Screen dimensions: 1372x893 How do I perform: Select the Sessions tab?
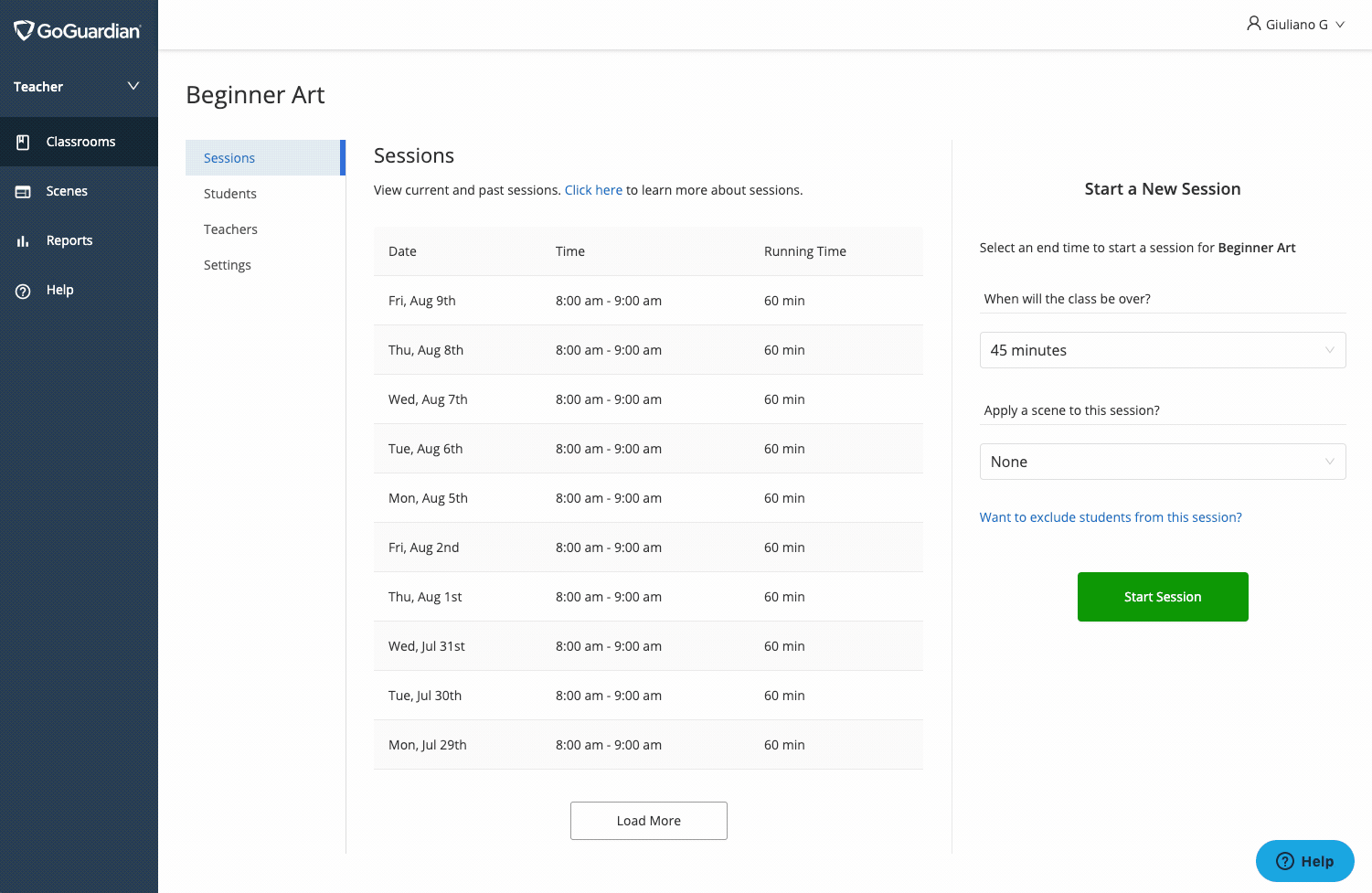click(229, 158)
